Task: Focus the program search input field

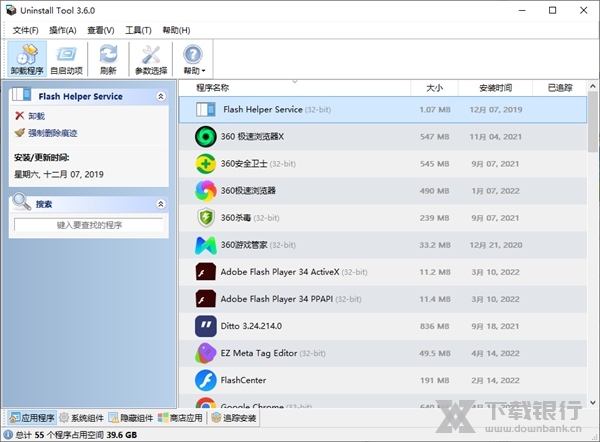Action: (x=89, y=225)
